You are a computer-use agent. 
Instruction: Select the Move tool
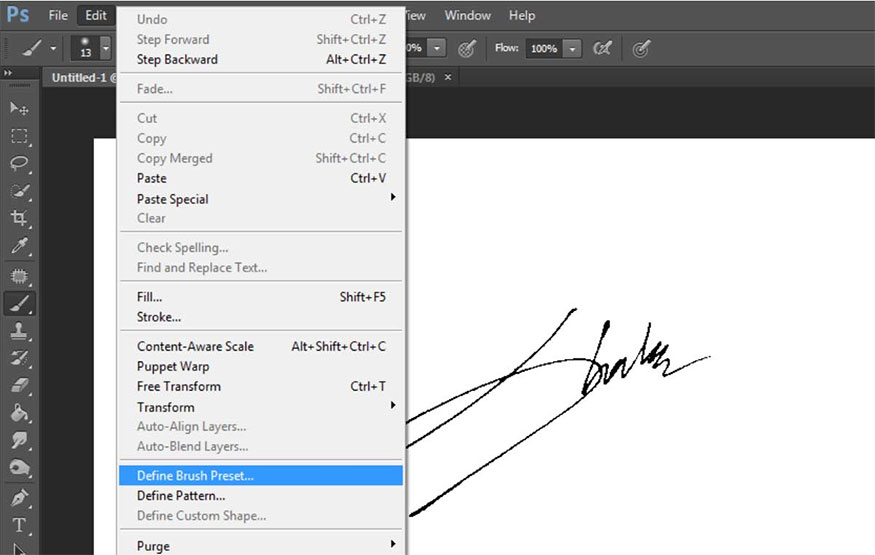(x=19, y=108)
